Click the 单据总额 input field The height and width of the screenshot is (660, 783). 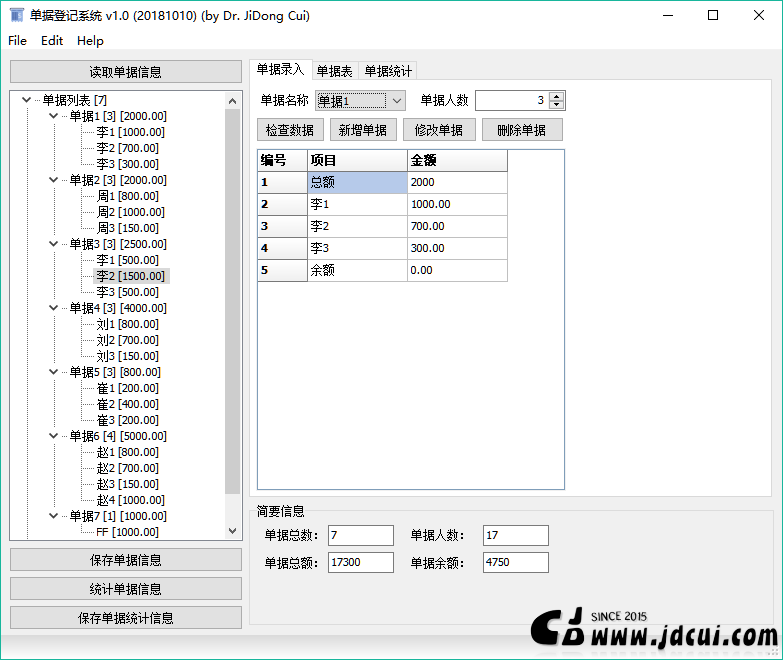pos(361,563)
